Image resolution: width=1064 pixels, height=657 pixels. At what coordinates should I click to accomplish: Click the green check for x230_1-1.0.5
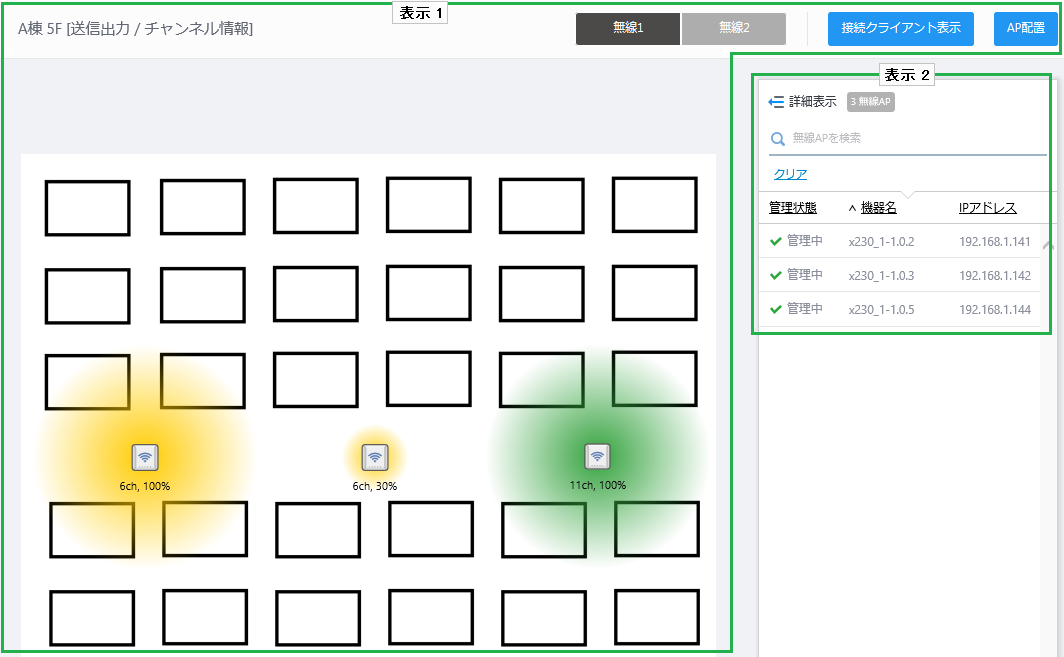tap(776, 309)
